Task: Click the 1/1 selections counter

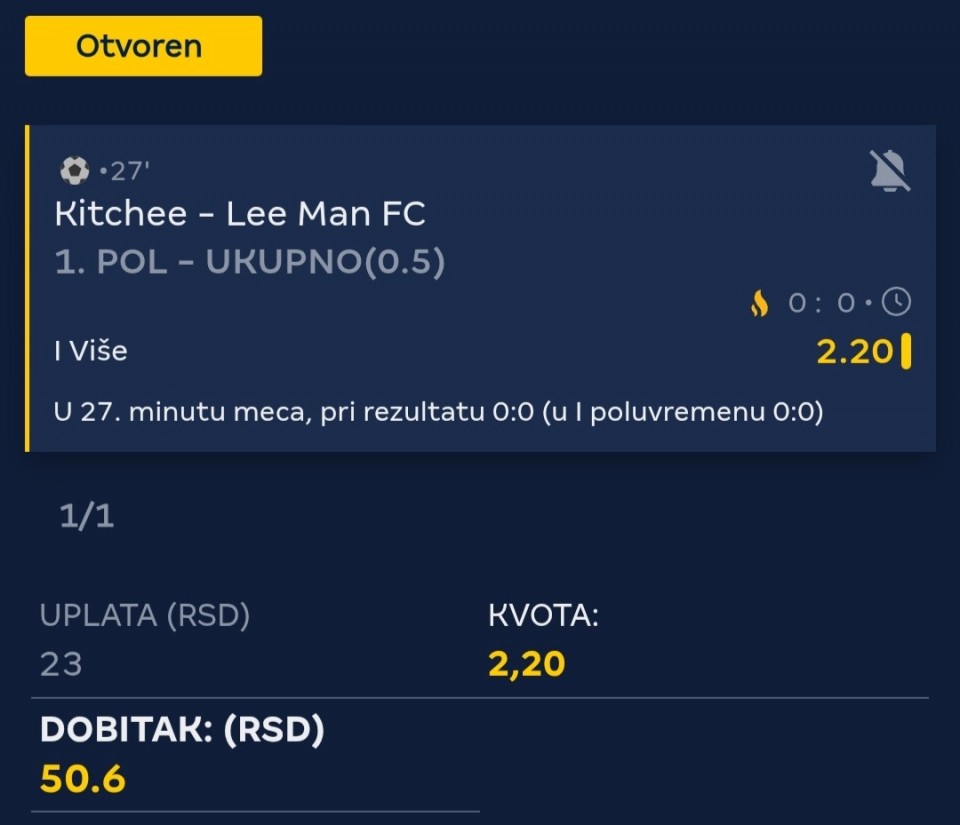Action: [x=87, y=516]
